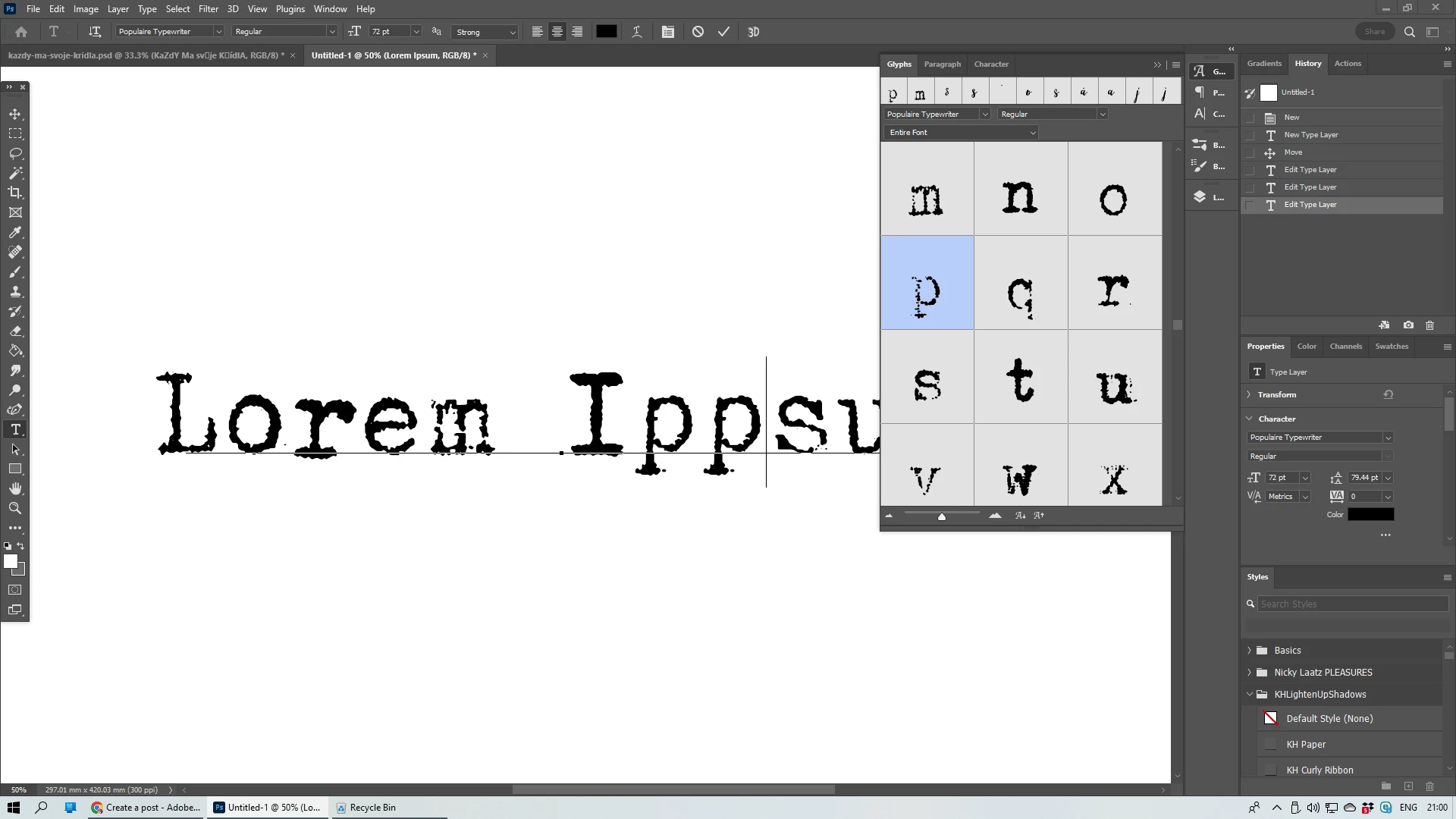Image resolution: width=1456 pixels, height=819 pixels.
Task: Toggle brush source for New Type Layer step
Action: (1250, 135)
